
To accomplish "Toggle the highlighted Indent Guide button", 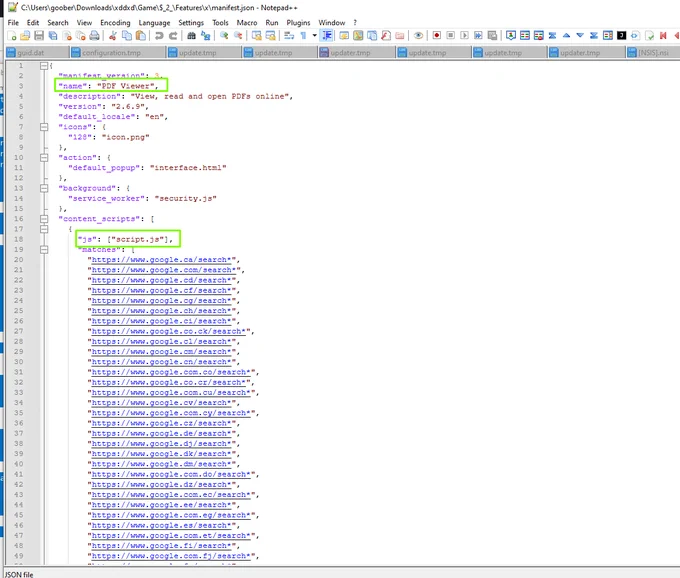I will [x=327, y=36].
